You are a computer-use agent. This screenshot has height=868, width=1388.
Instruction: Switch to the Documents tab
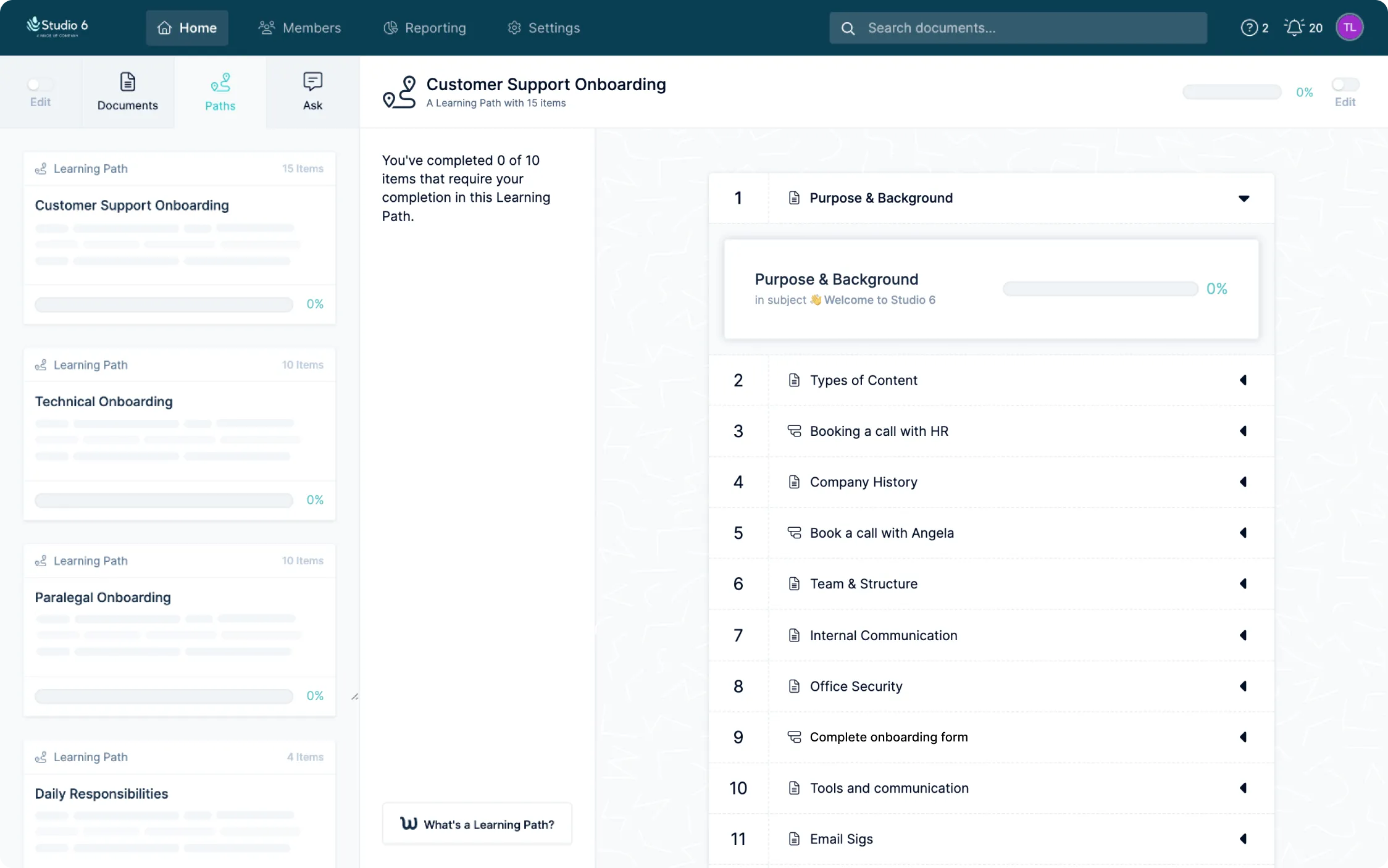pos(128,92)
